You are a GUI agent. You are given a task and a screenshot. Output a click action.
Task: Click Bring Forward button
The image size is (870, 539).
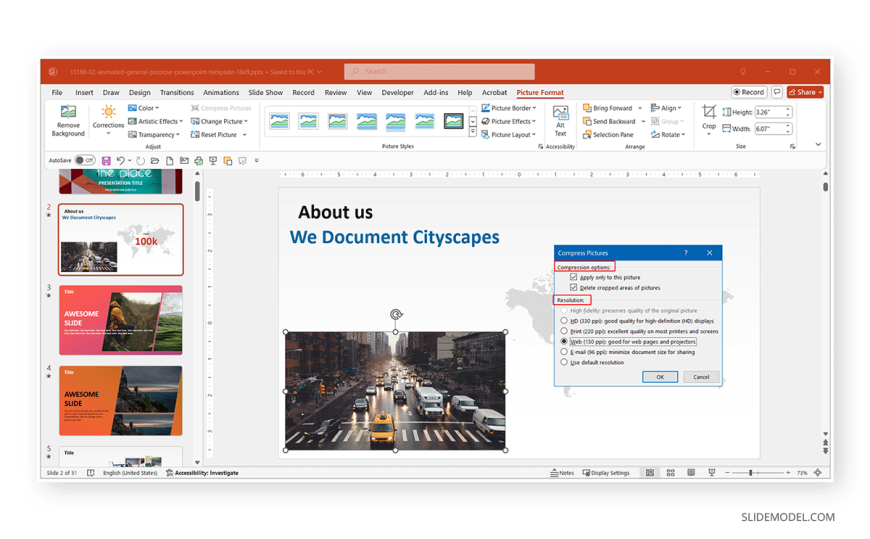(x=608, y=108)
